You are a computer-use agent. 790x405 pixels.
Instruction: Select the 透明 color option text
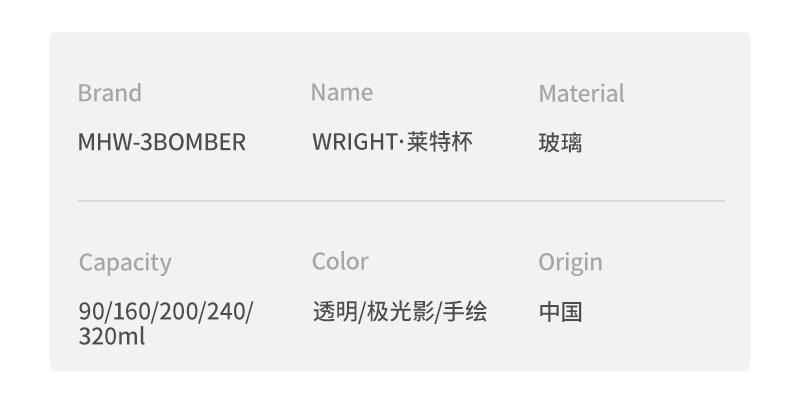(x=329, y=312)
